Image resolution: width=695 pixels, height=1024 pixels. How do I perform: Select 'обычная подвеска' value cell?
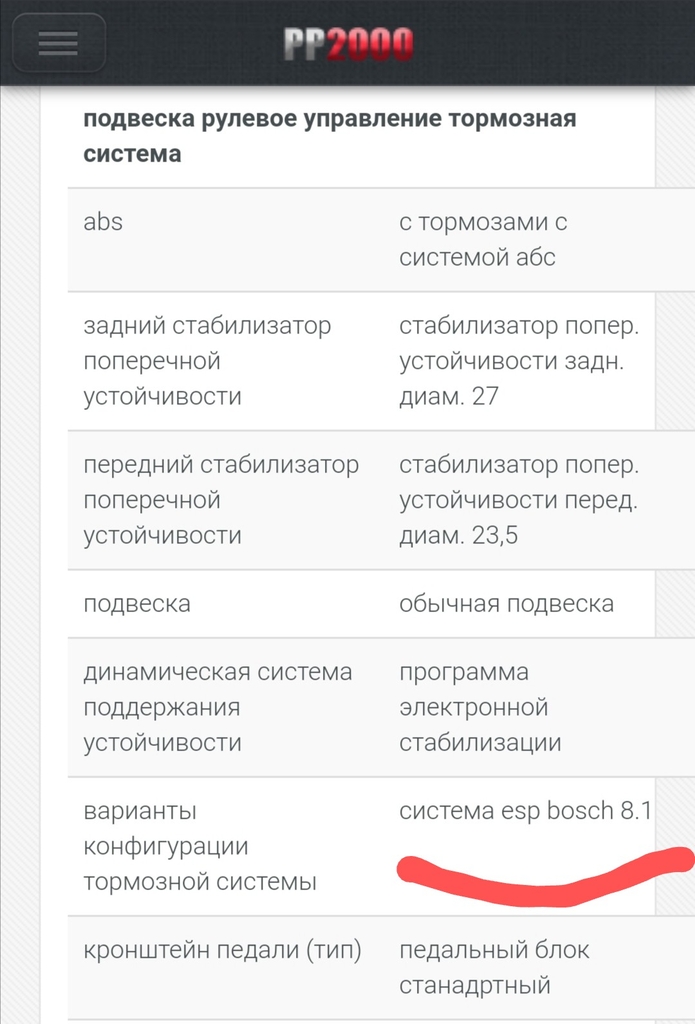[506, 603]
